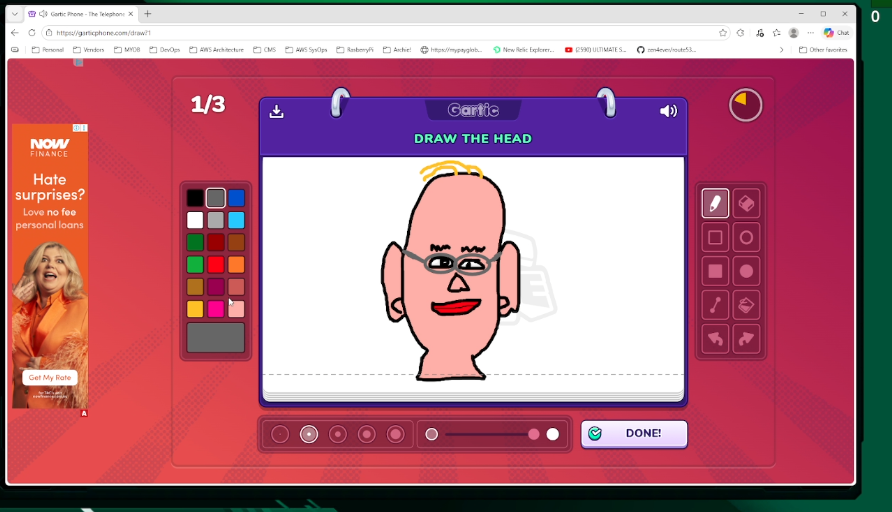Pick the filled circle tool
Image resolution: width=892 pixels, height=512 pixels.
pyautogui.click(x=746, y=271)
